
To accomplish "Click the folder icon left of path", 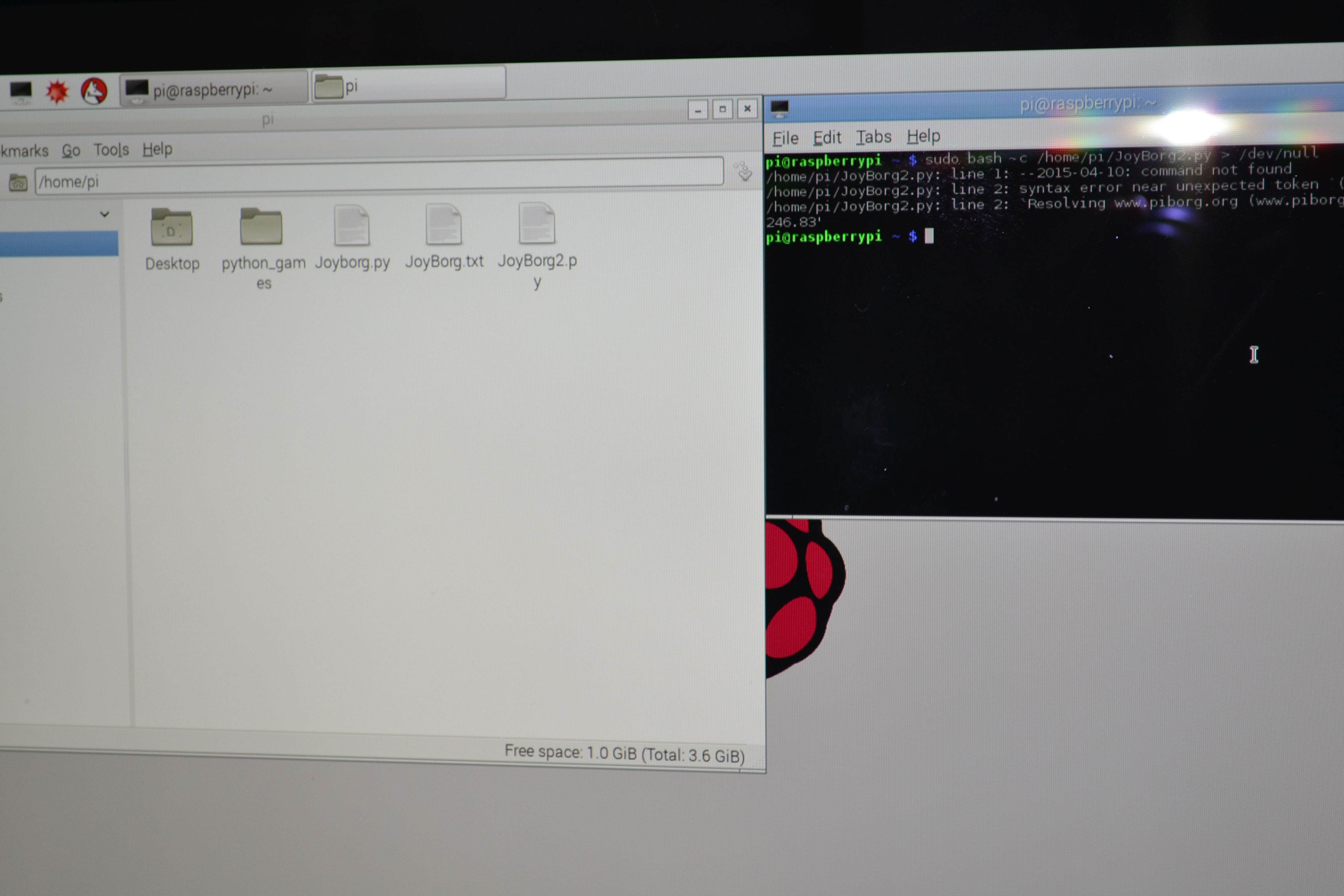I will pos(18,183).
